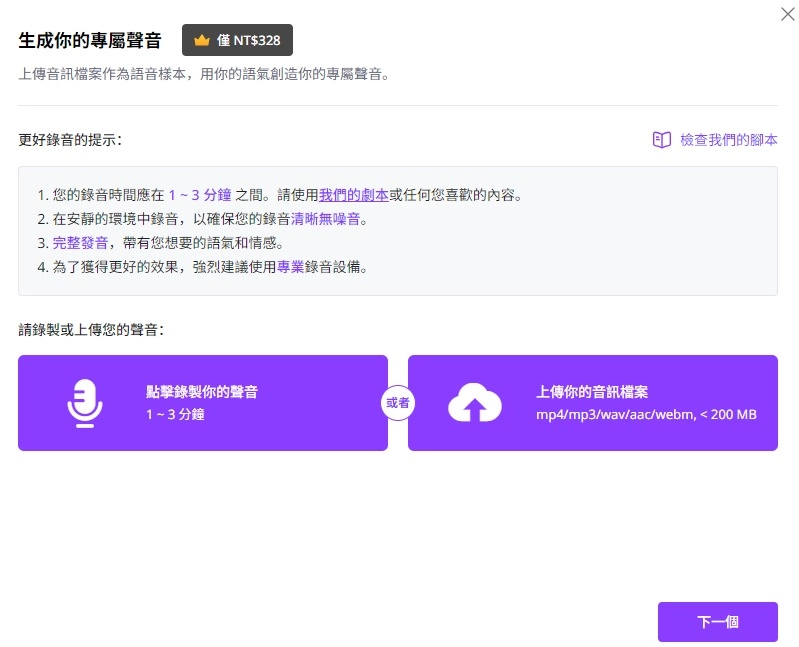799x647 pixels.
Task: Close the dialog with the X icon
Action: tap(787, 14)
